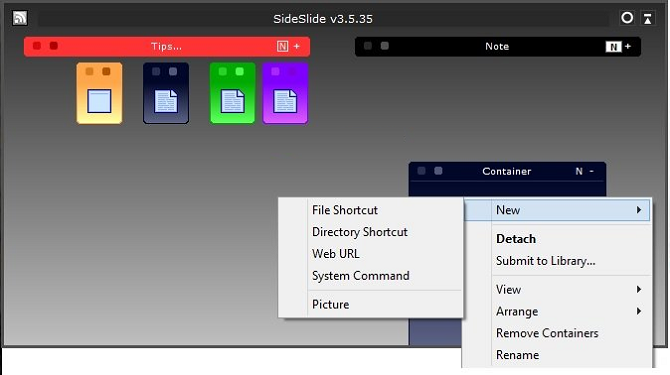Click first red dot on Tips header
This screenshot has height=375, width=670.
point(37,46)
